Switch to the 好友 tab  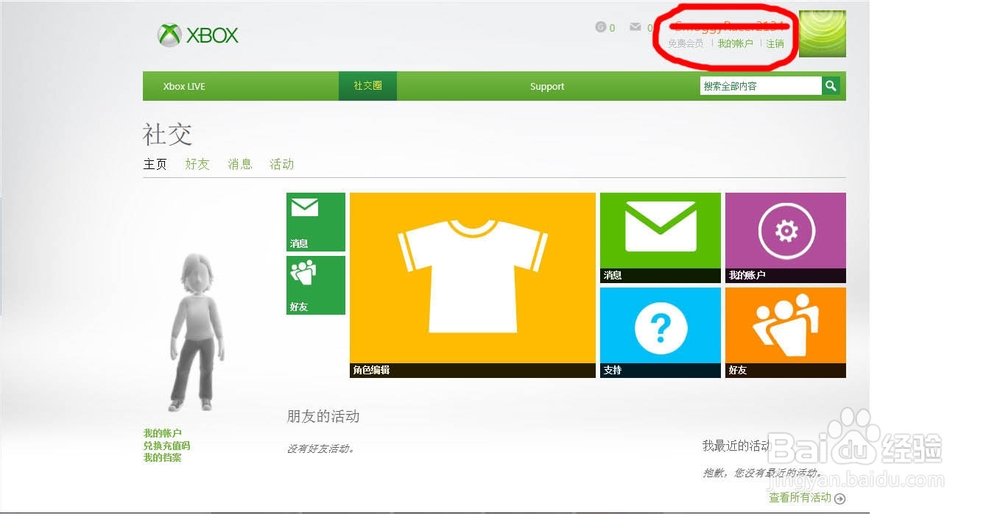(x=197, y=165)
